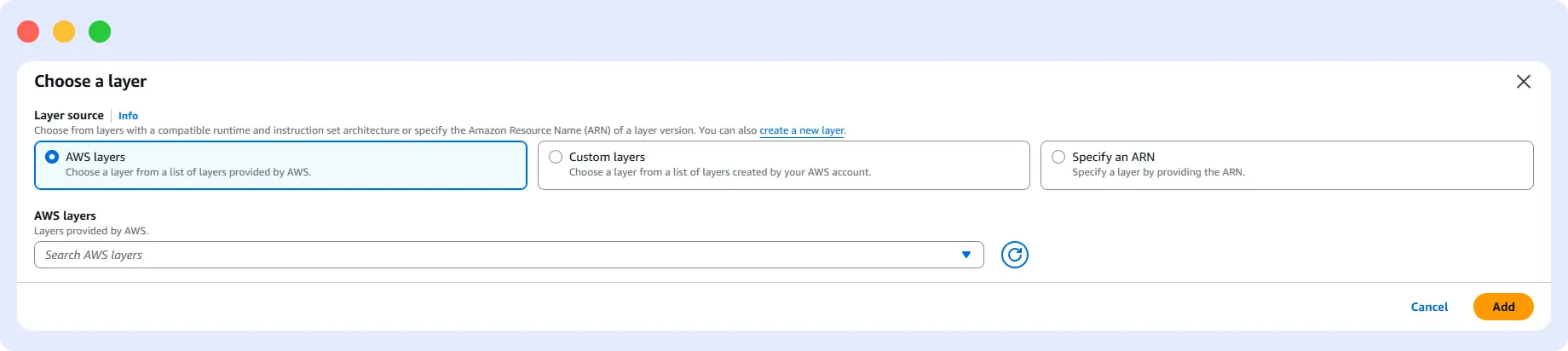The width and height of the screenshot is (1568, 351).
Task: Open the Info link beside Layer source
Action: (x=128, y=116)
